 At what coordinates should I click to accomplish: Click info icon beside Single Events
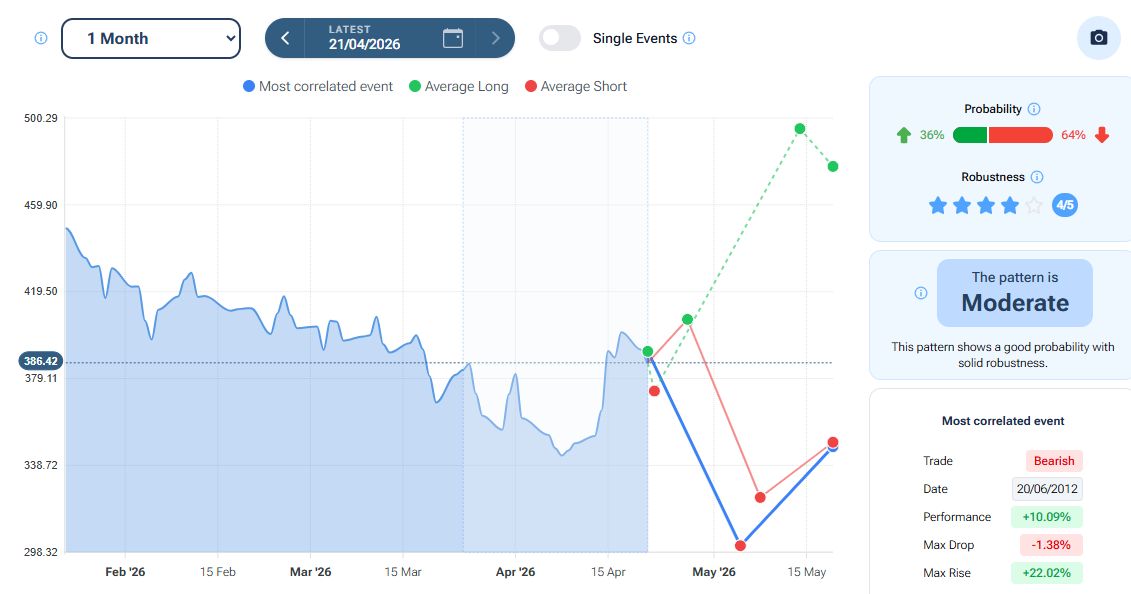(689, 39)
